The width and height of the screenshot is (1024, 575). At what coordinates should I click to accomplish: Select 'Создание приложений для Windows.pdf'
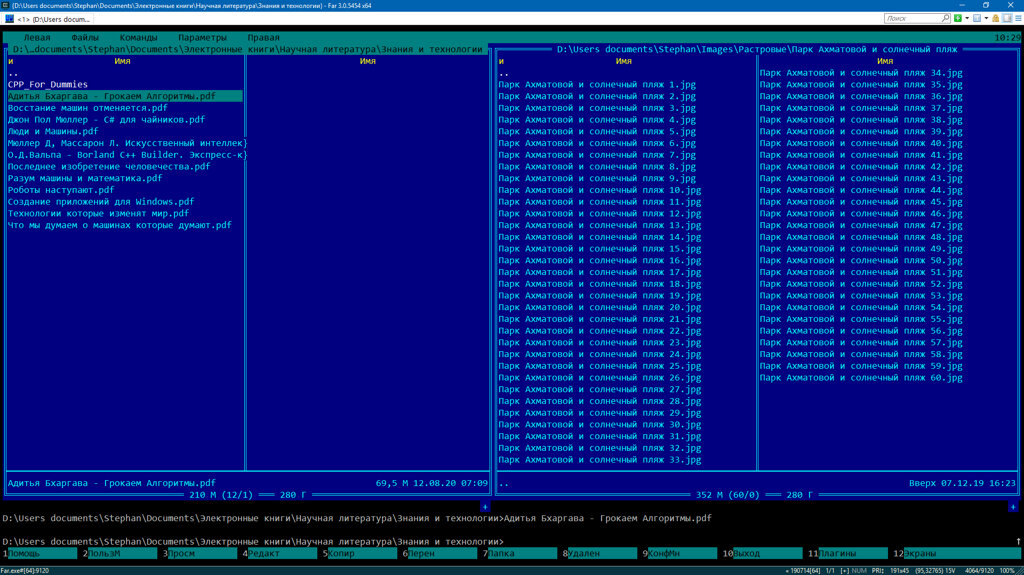pos(101,202)
